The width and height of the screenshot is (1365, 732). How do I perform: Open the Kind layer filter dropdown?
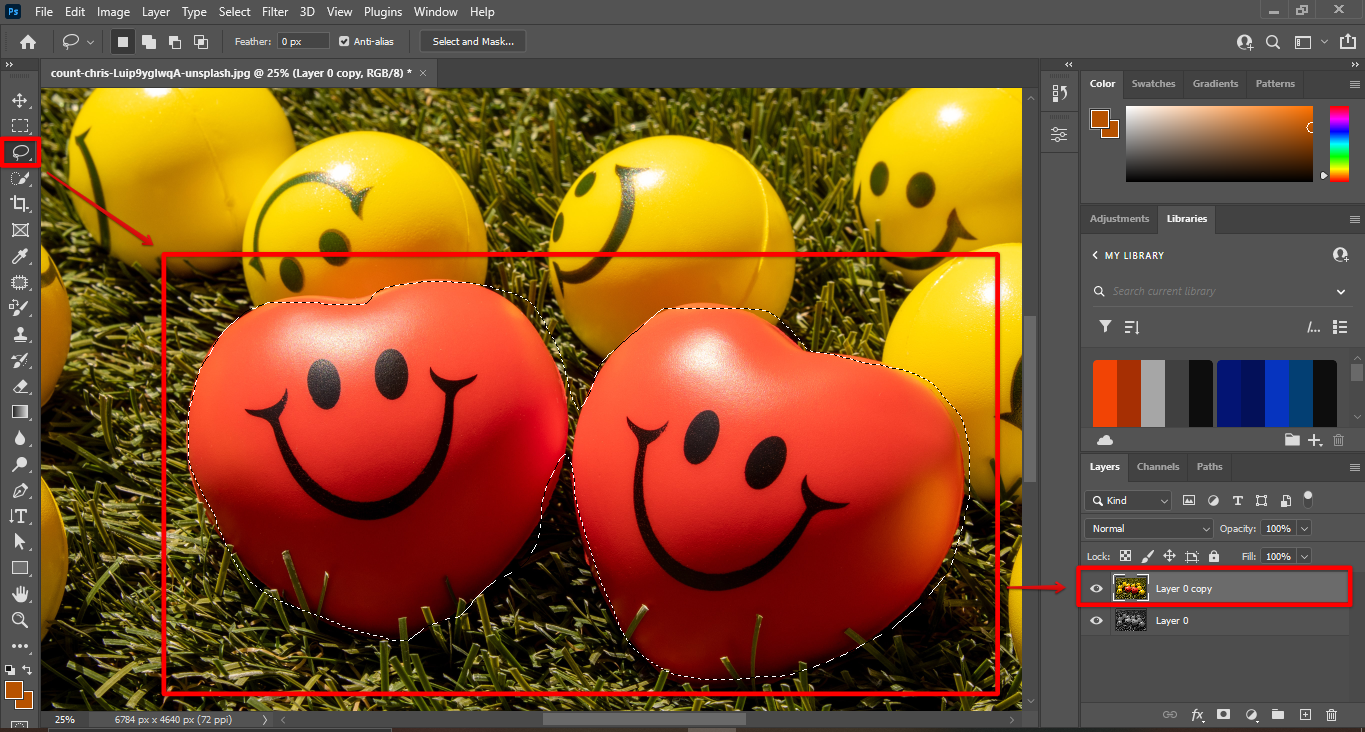[1128, 500]
